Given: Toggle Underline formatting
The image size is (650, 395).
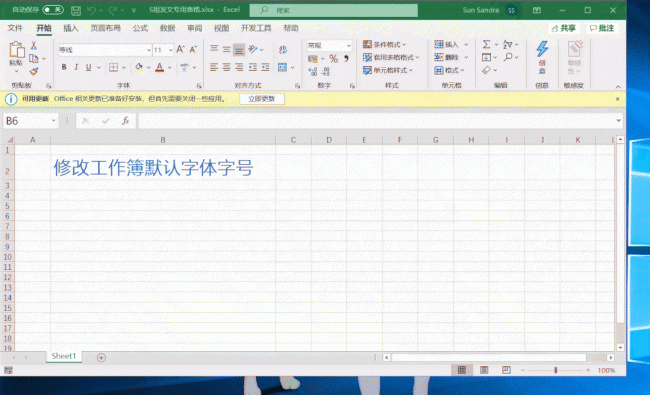Looking at the screenshot, I should (88, 67).
